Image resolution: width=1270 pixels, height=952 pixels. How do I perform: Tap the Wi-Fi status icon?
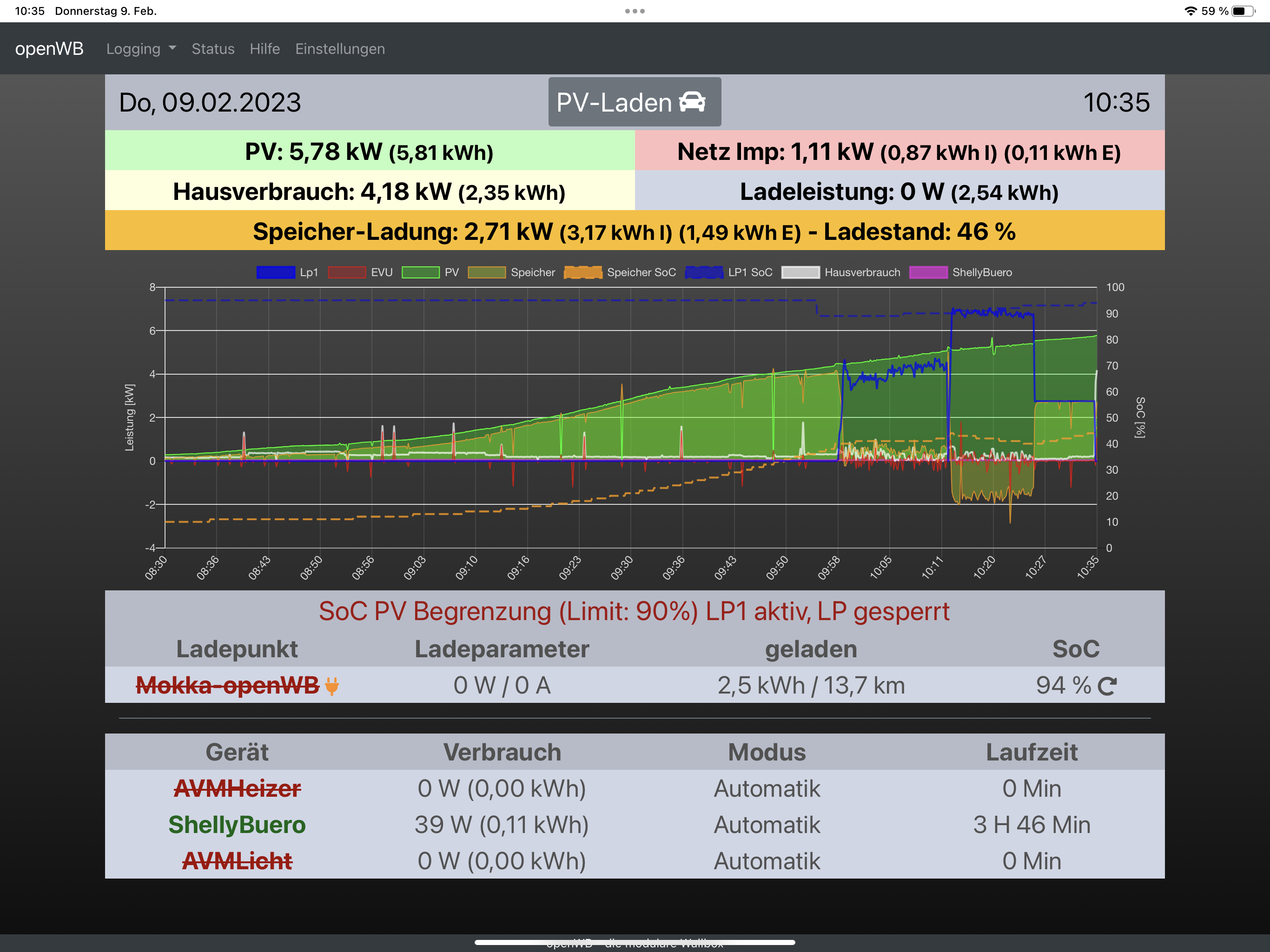(1190, 11)
